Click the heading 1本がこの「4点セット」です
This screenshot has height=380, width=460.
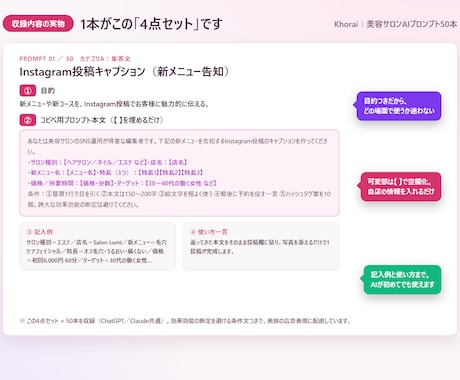pos(151,24)
